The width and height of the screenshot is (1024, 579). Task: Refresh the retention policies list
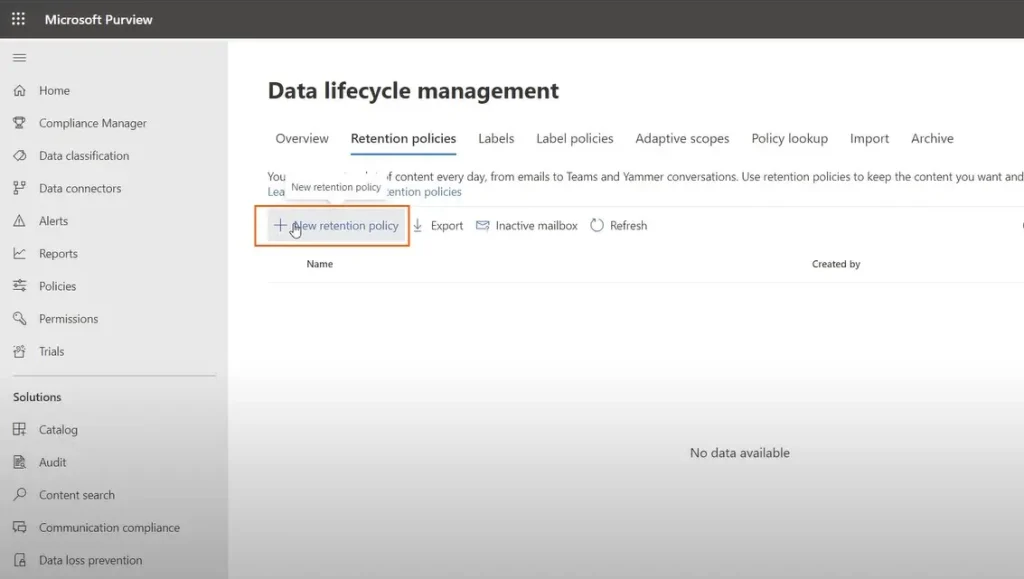[x=619, y=226]
